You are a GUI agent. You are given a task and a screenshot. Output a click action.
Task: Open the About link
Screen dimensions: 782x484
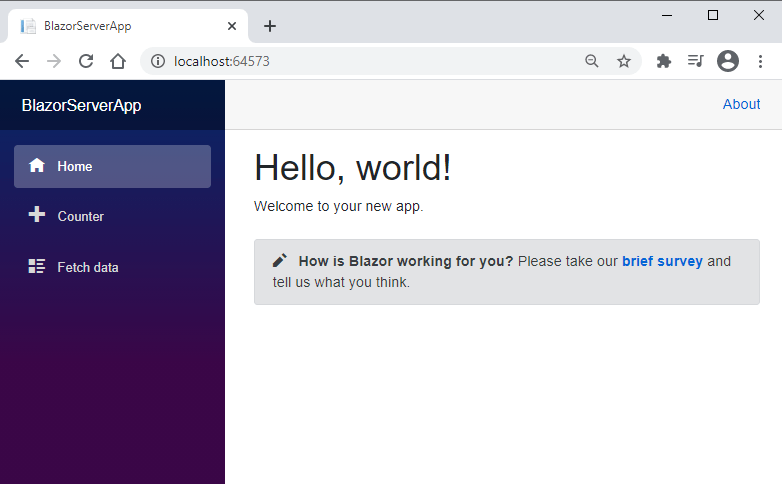742,104
